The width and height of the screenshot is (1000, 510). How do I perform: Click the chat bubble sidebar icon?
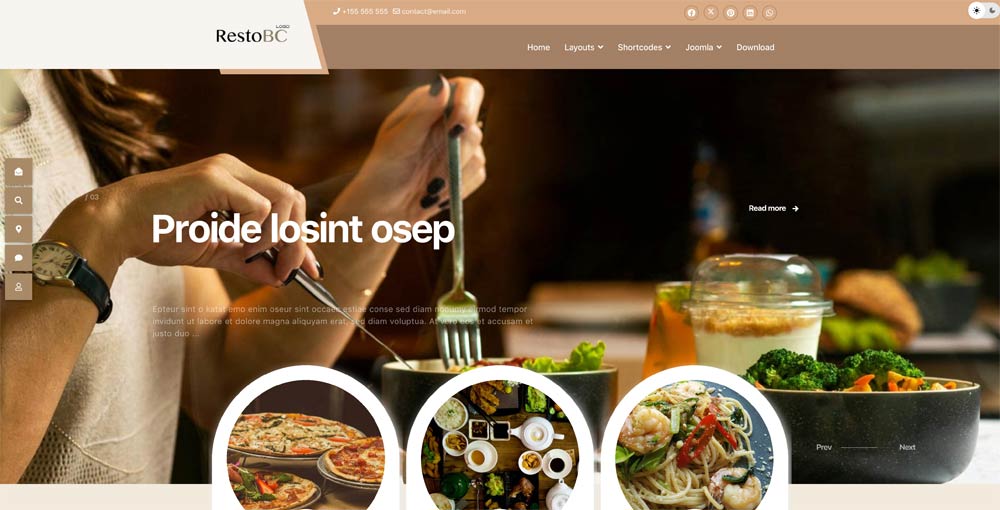(18, 258)
